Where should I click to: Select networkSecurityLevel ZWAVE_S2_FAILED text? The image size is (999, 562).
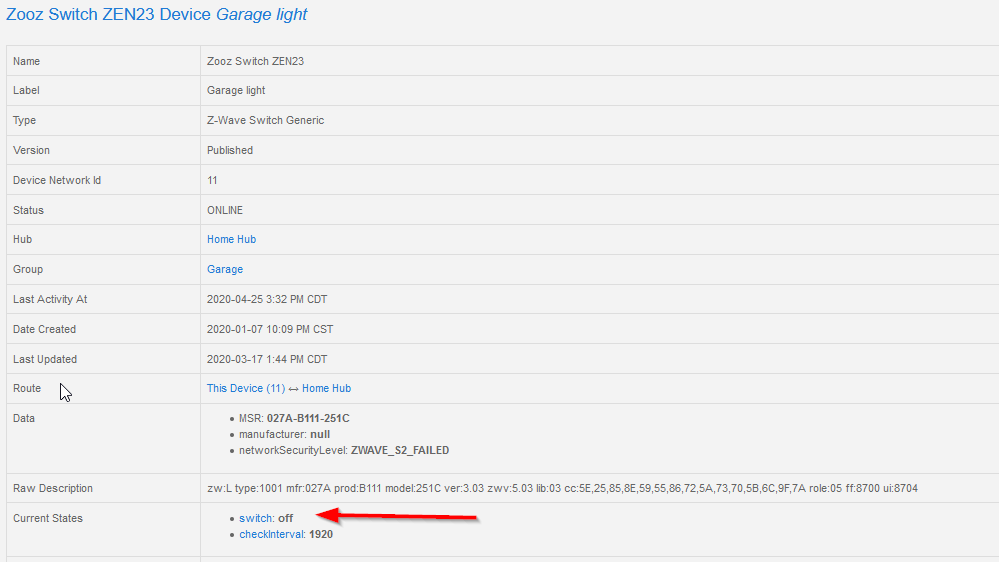pyautogui.click(x=344, y=450)
